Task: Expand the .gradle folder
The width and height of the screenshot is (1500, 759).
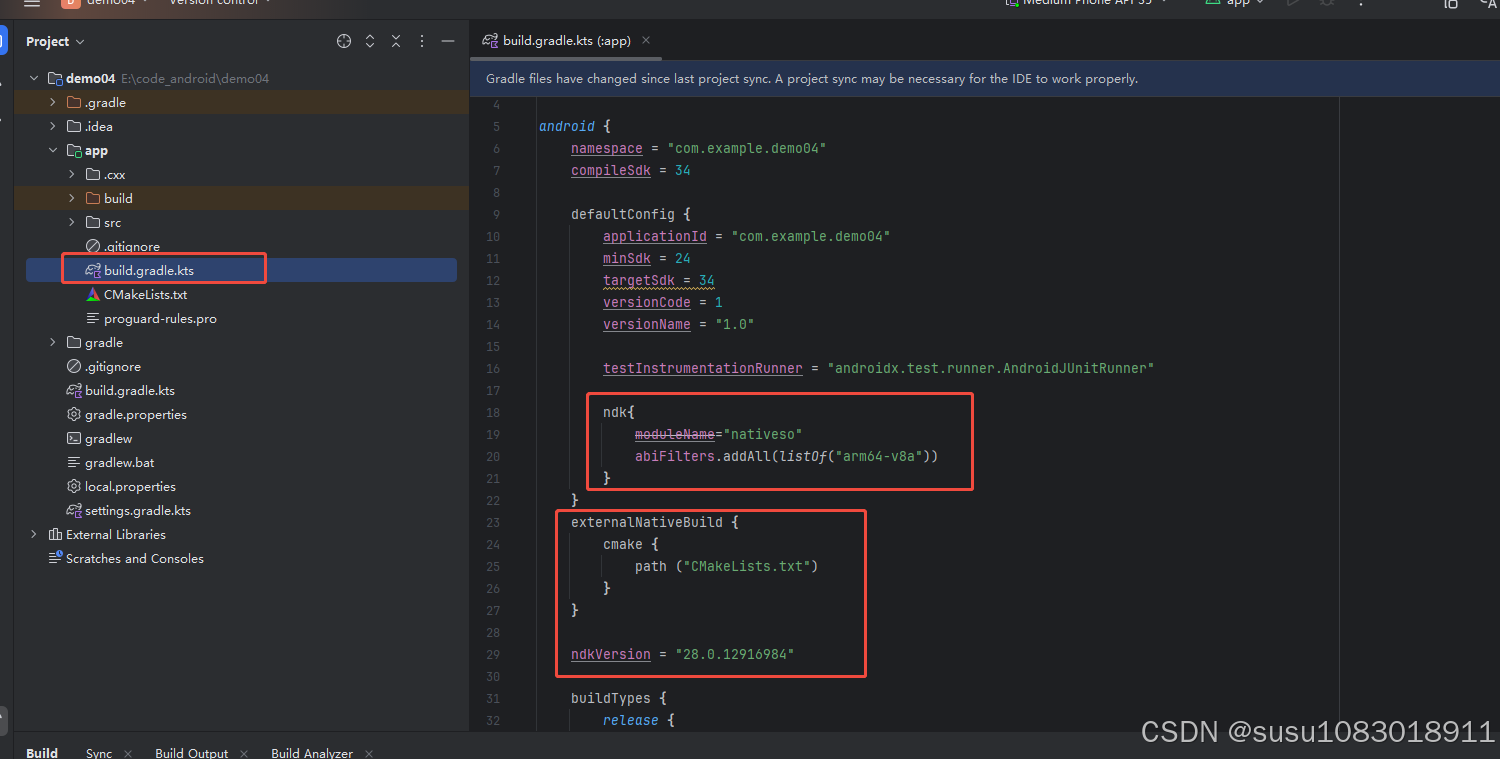Action: pyautogui.click(x=53, y=102)
